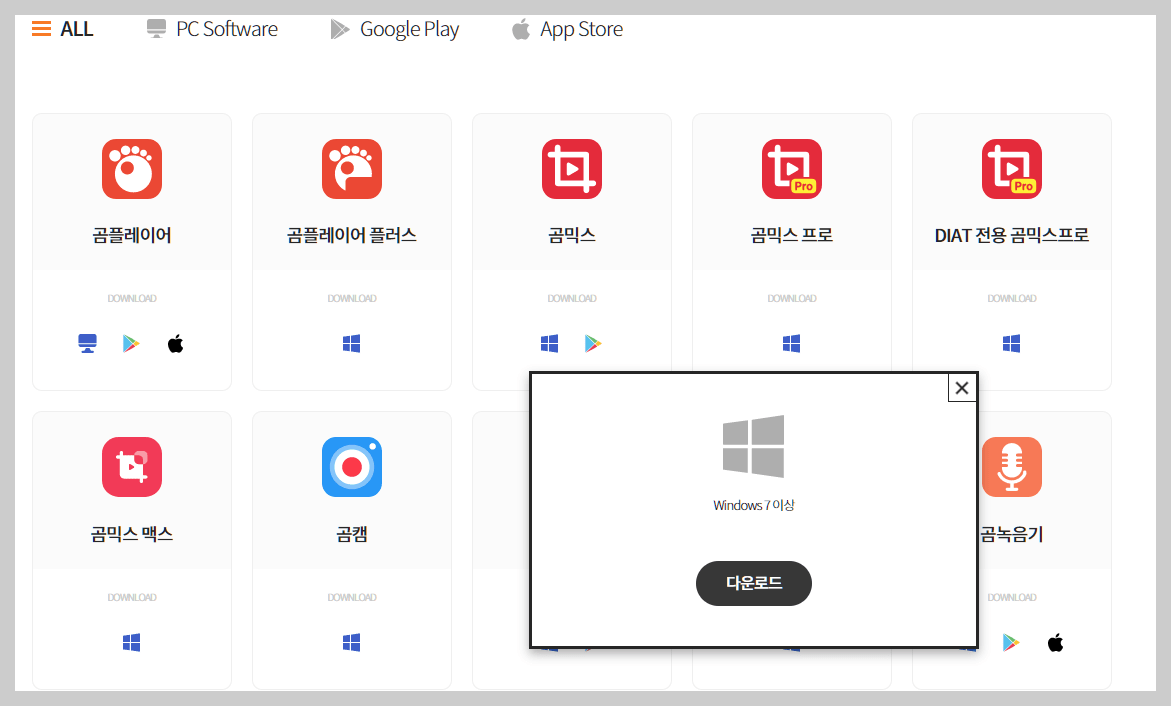Click the 곰믹스 프로 app icon
The height and width of the screenshot is (706, 1171).
[792, 169]
